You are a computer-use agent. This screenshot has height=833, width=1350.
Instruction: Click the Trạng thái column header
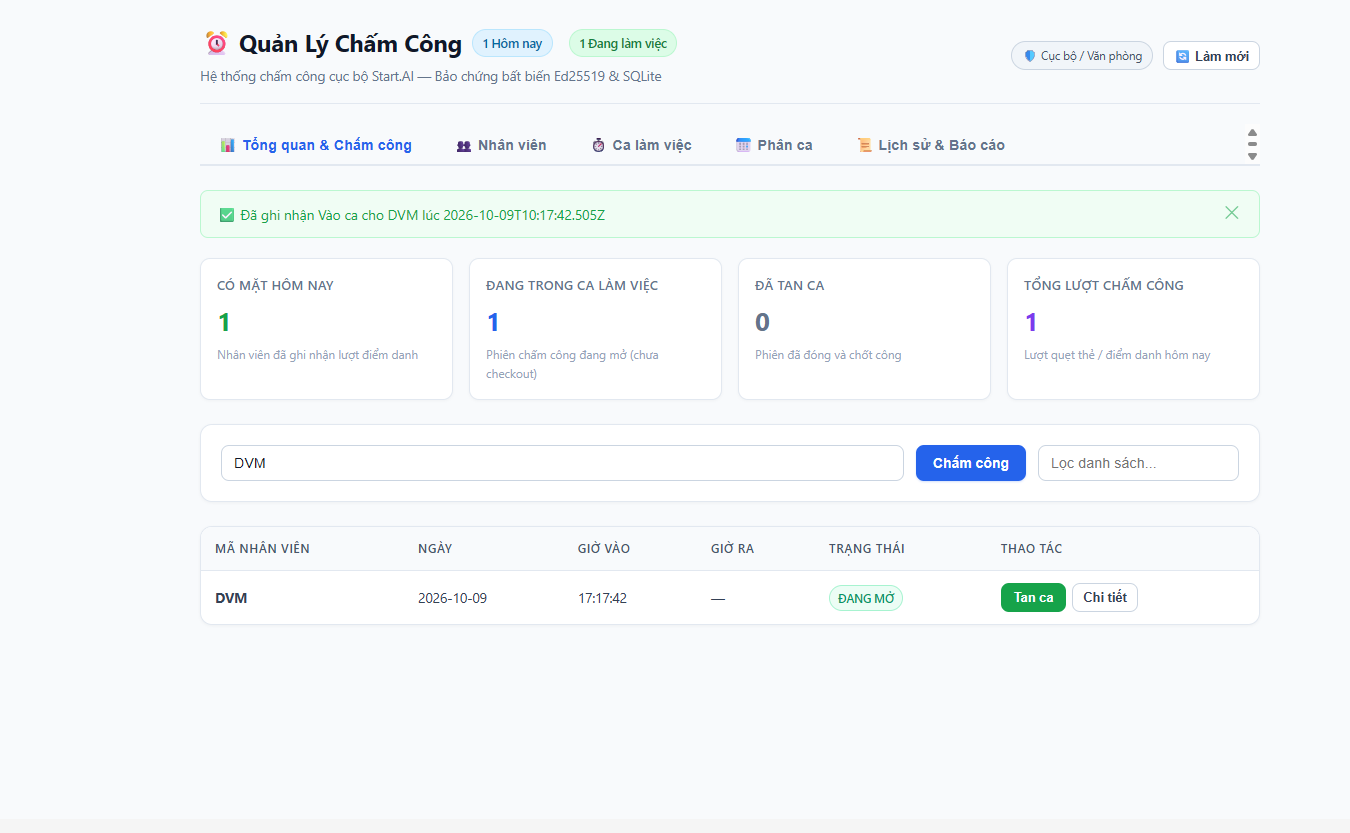point(866,548)
